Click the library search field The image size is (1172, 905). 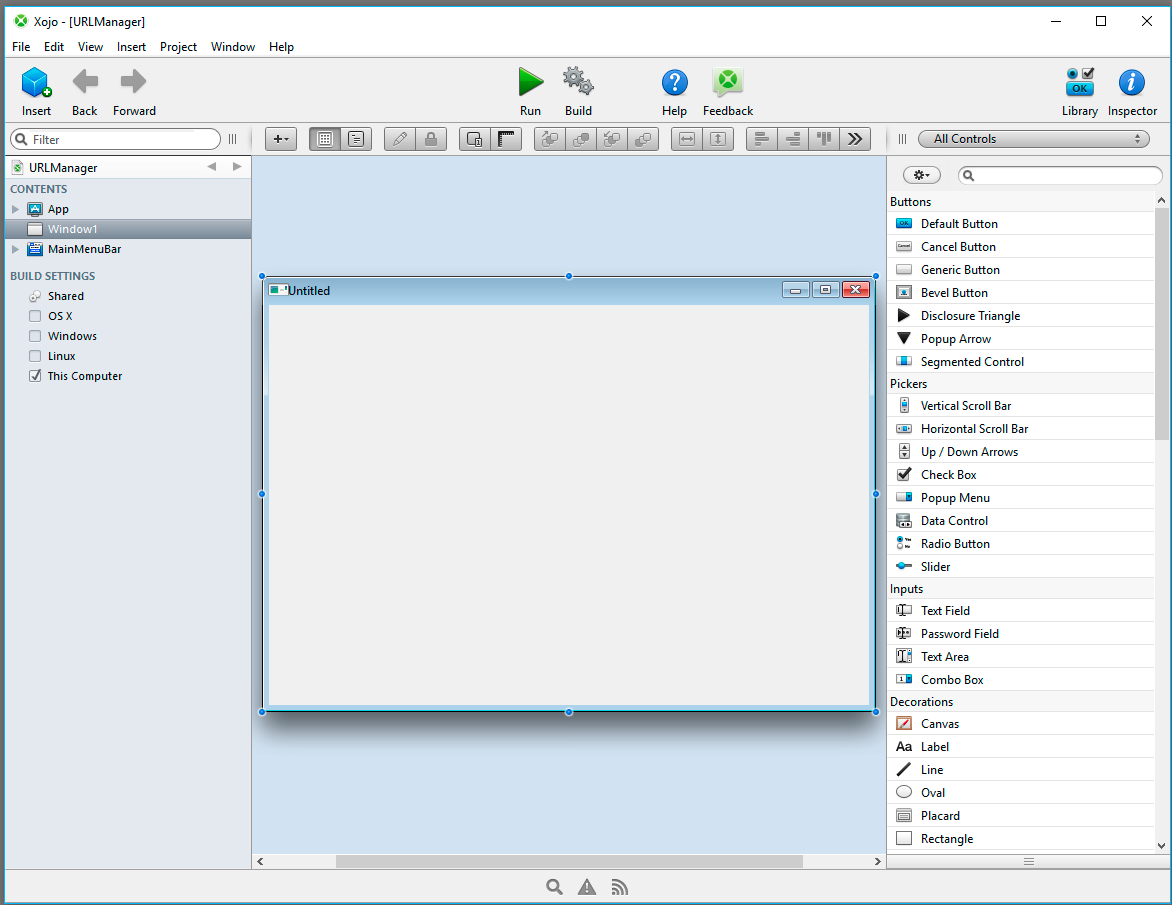pos(1061,175)
